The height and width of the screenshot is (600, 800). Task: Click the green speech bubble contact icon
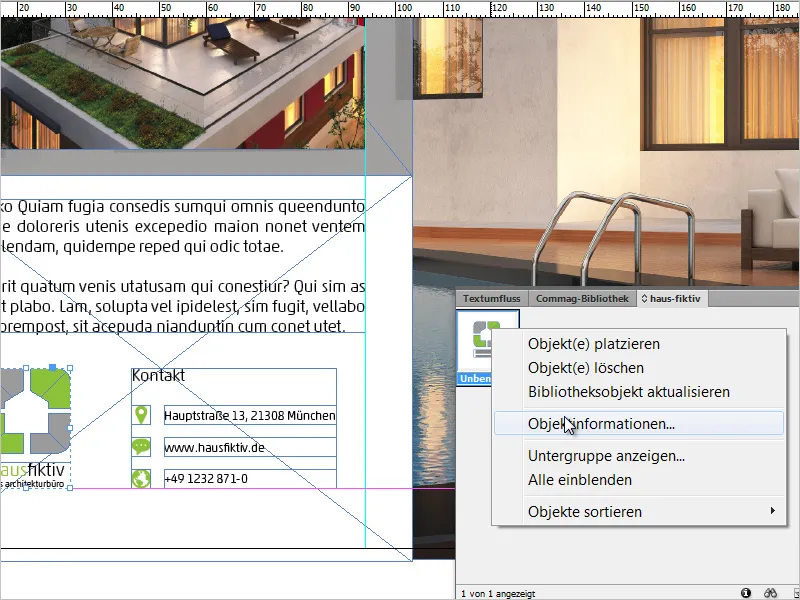click(141, 447)
